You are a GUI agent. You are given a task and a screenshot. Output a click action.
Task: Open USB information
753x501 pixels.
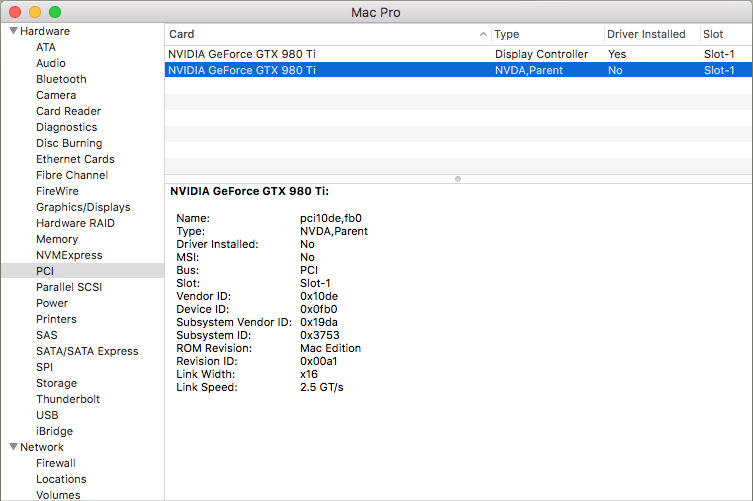pos(47,415)
